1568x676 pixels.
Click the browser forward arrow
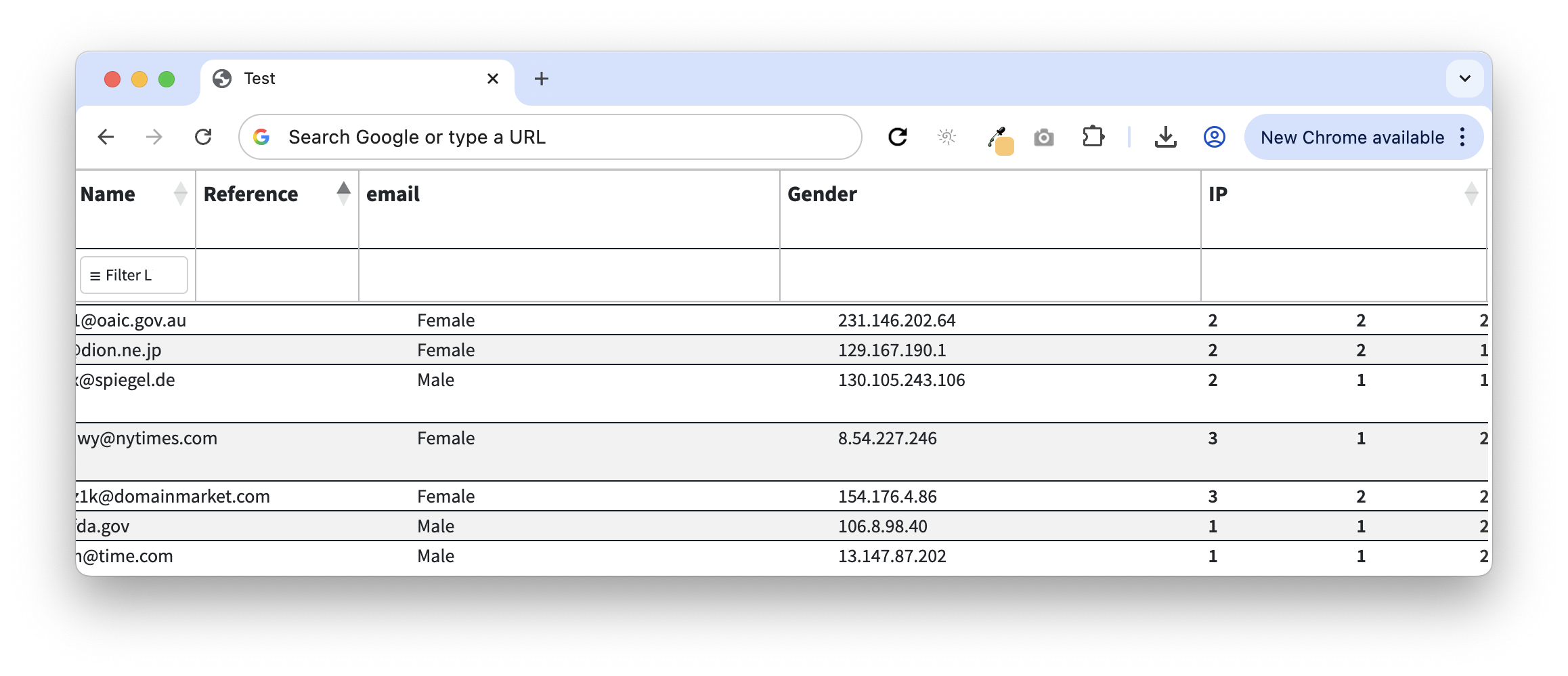[x=154, y=138]
